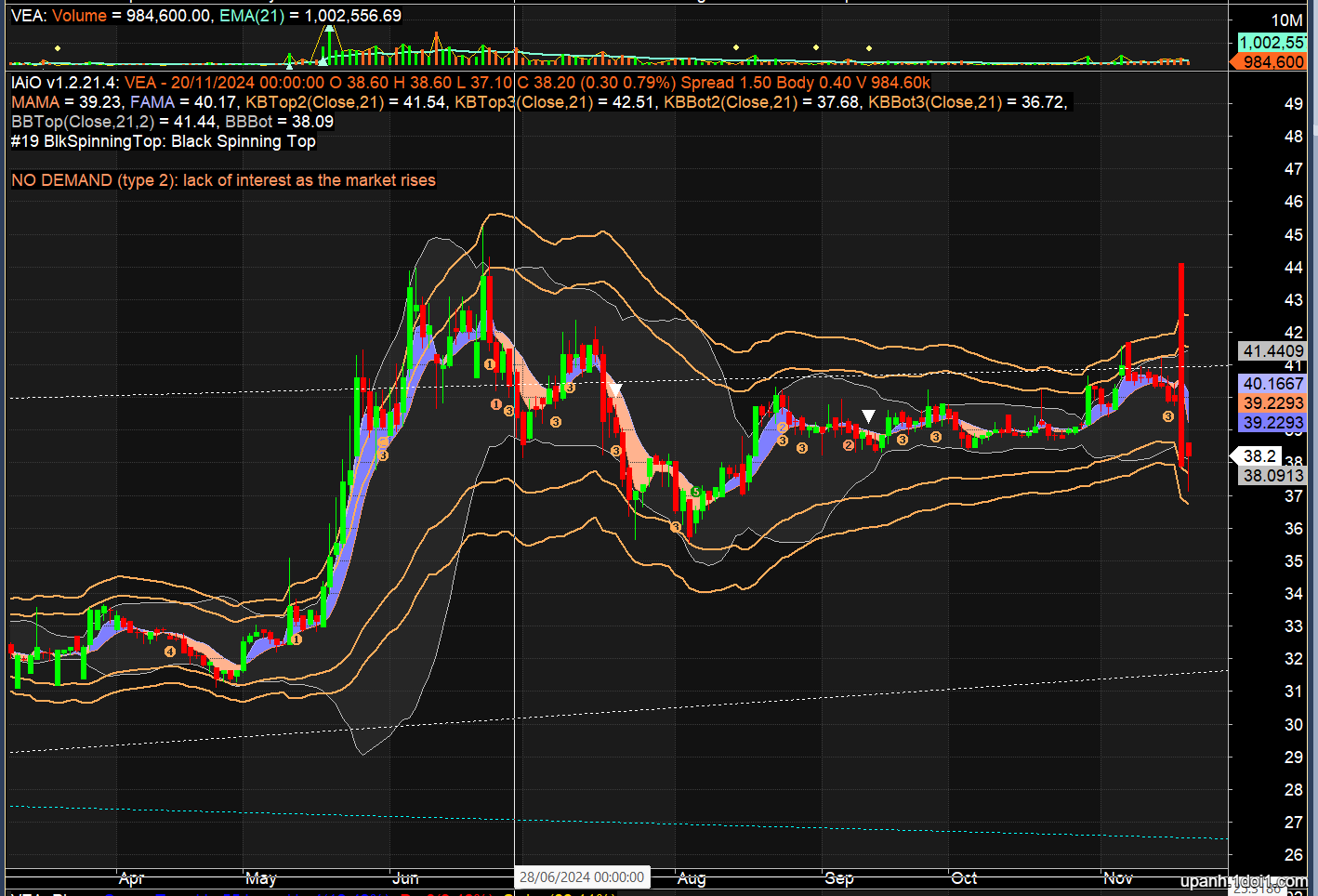Screen dimensions: 1318x896
Task: Click the #19 BlkSpinningTop pattern label
Action: (x=164, y=141)
